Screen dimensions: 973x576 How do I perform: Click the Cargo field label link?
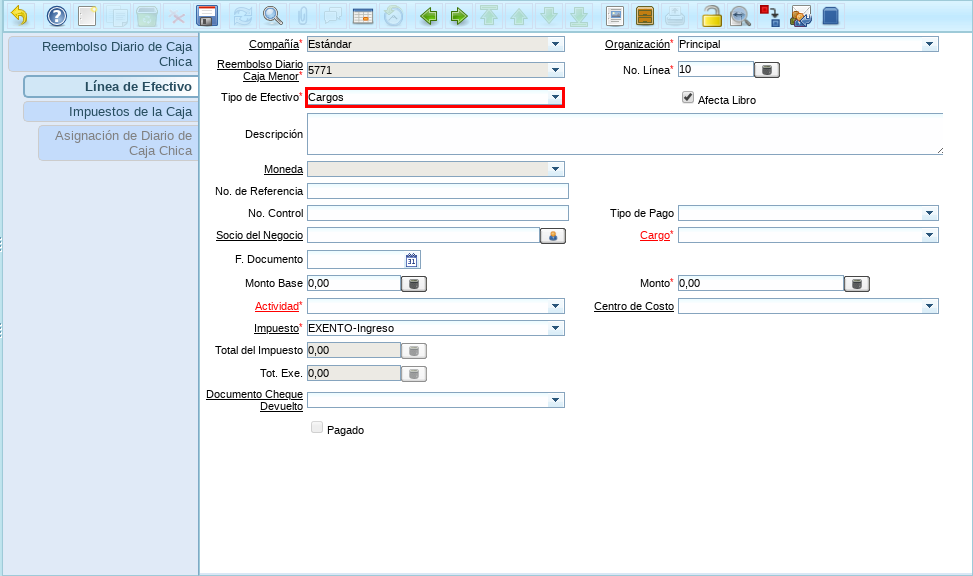[654, 236]
